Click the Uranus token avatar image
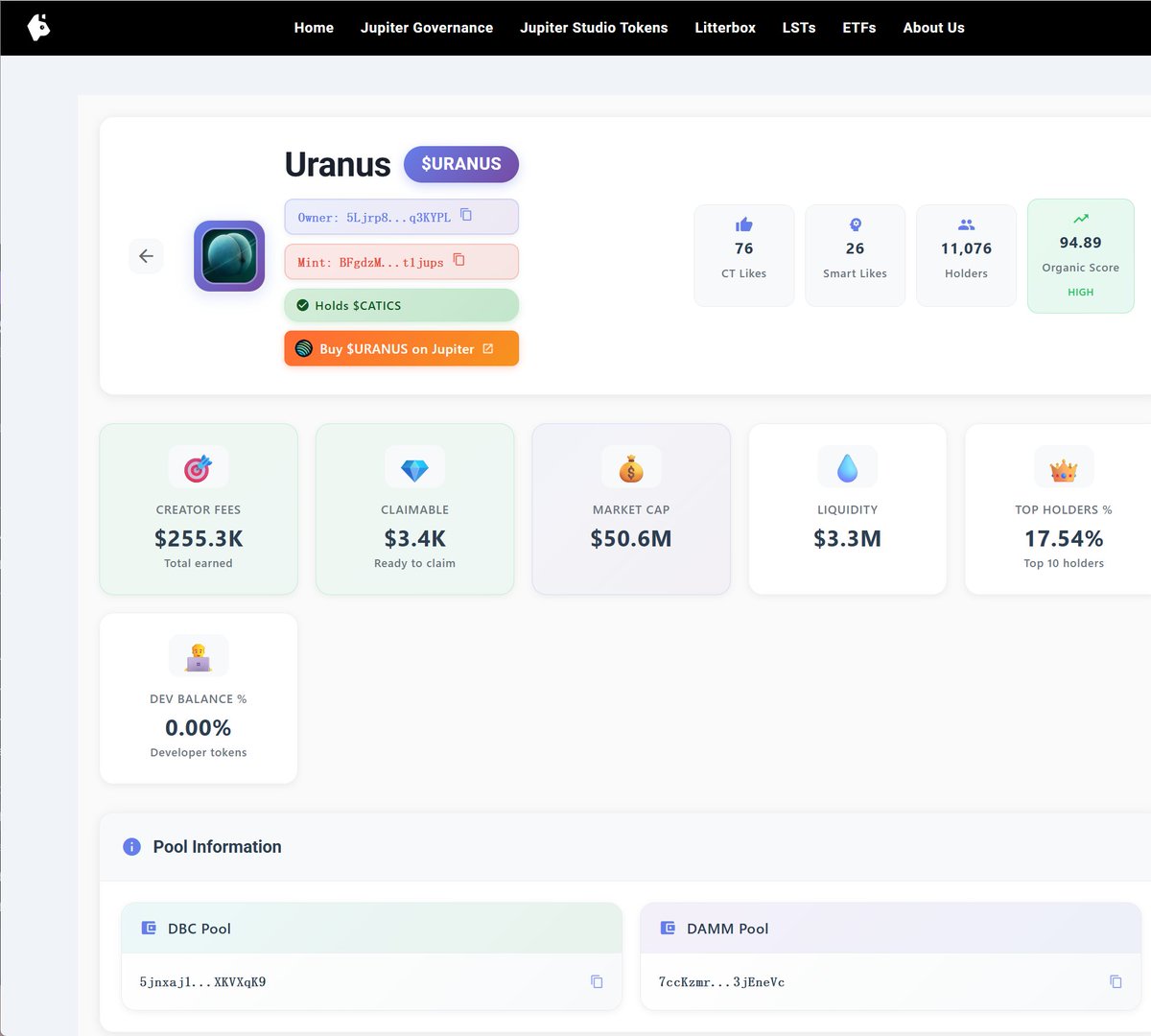Image resolution: width=1151 pixels, height=1036 pixels. pyautogui.click(x=229, y=256)
